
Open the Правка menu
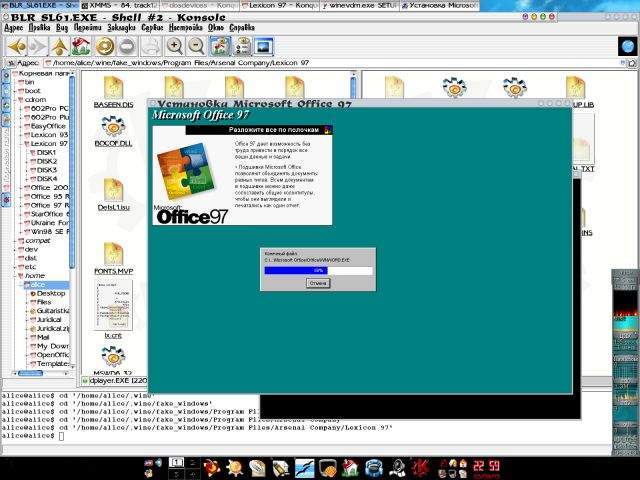click(x=39, y=27)
